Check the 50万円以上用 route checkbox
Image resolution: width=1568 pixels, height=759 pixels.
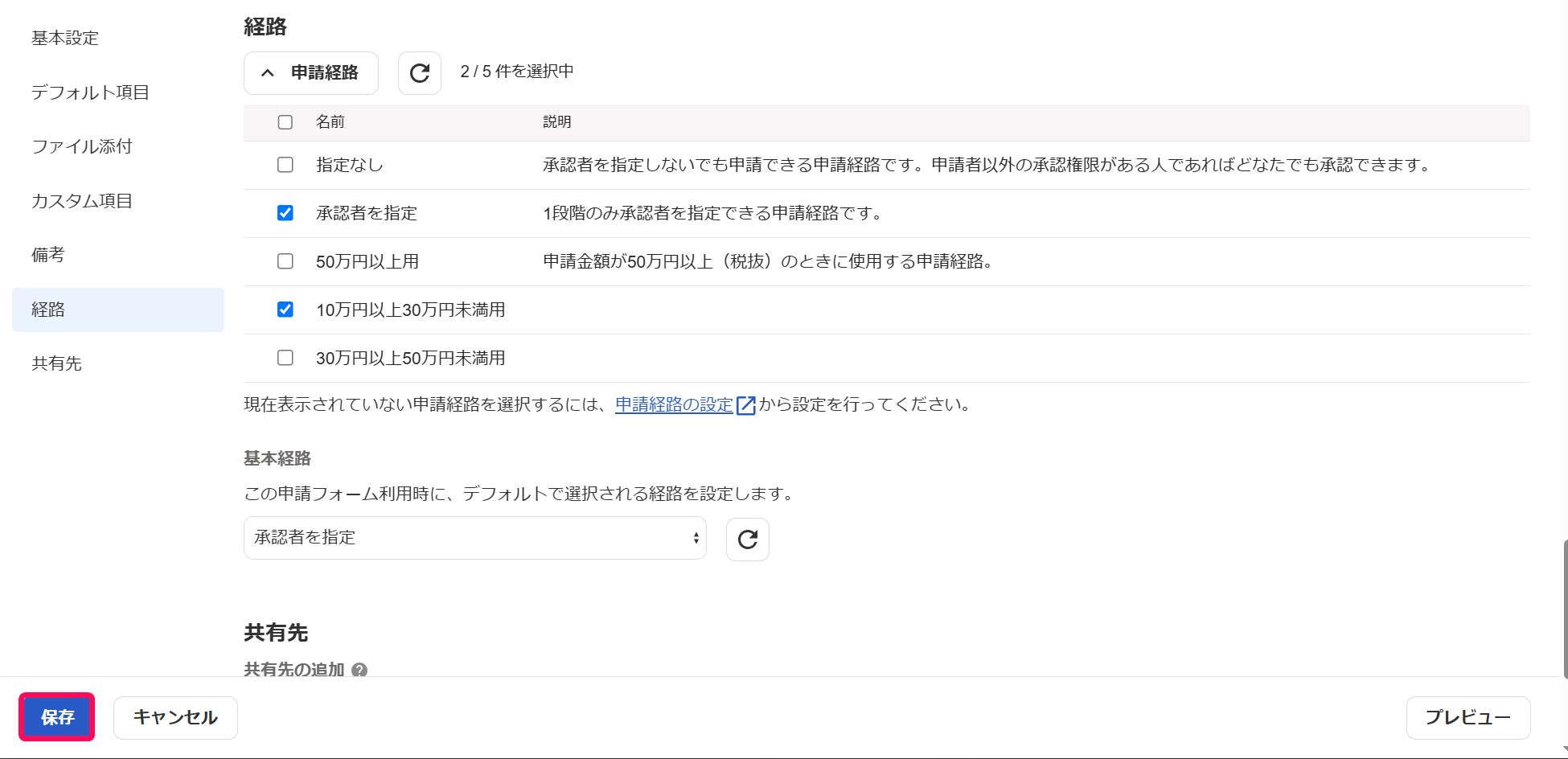pos(285,261)
